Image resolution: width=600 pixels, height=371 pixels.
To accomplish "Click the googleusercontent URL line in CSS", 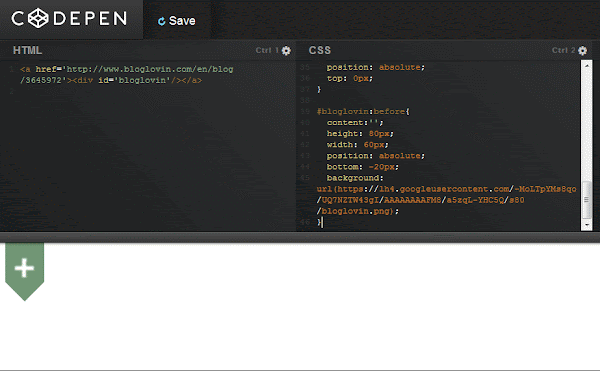I will click(446, 189).
